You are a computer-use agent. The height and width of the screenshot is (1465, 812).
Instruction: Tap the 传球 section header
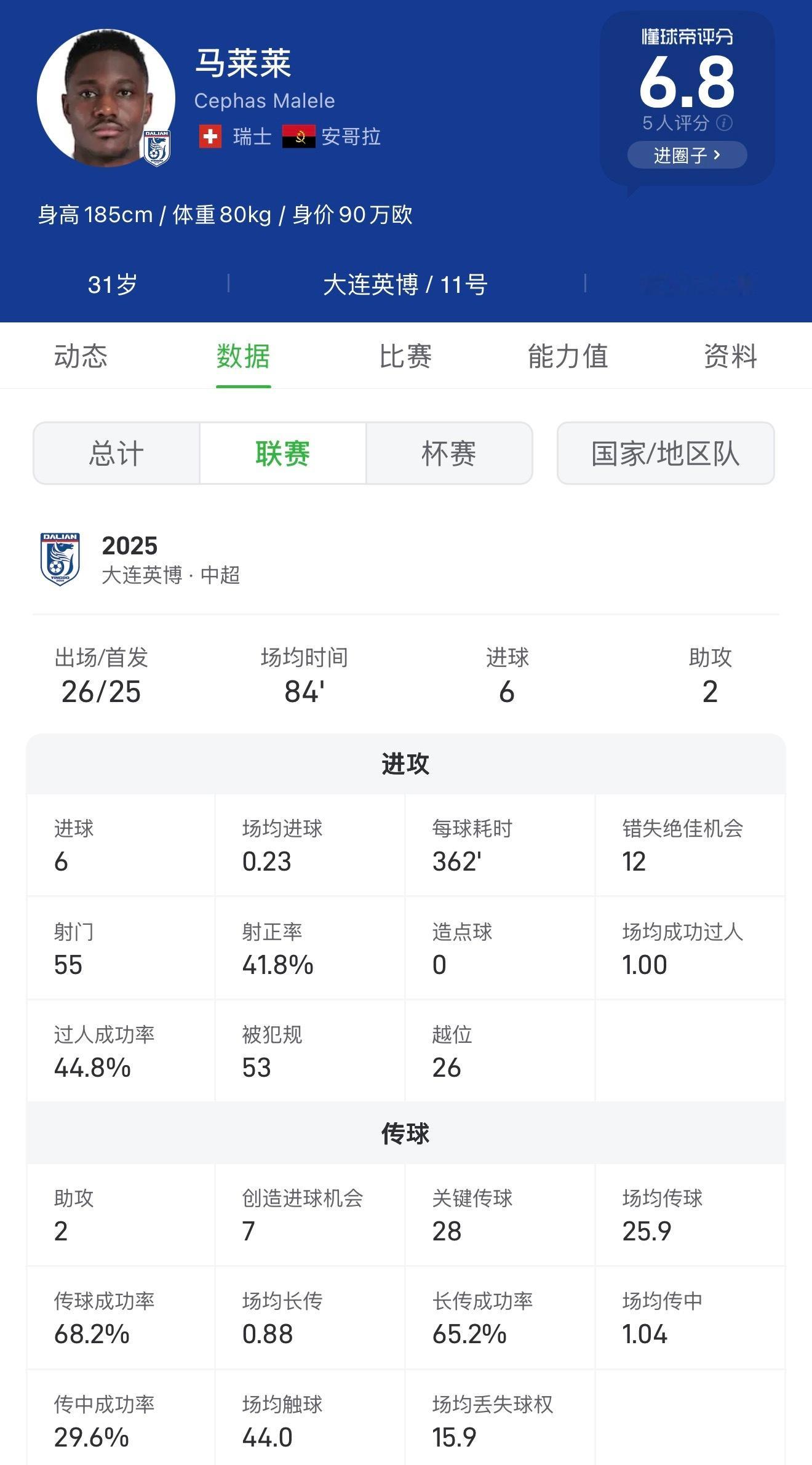tap(405, 1133)
